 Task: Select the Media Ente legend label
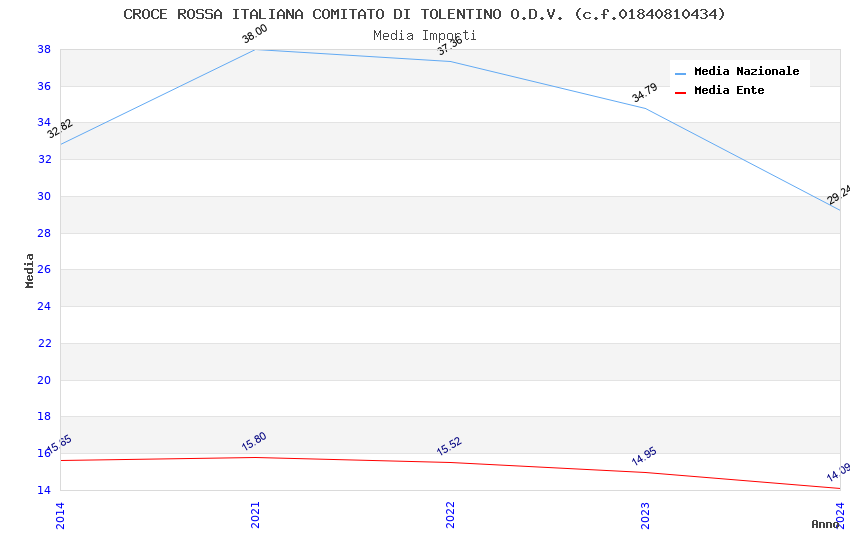click(729, 90)
